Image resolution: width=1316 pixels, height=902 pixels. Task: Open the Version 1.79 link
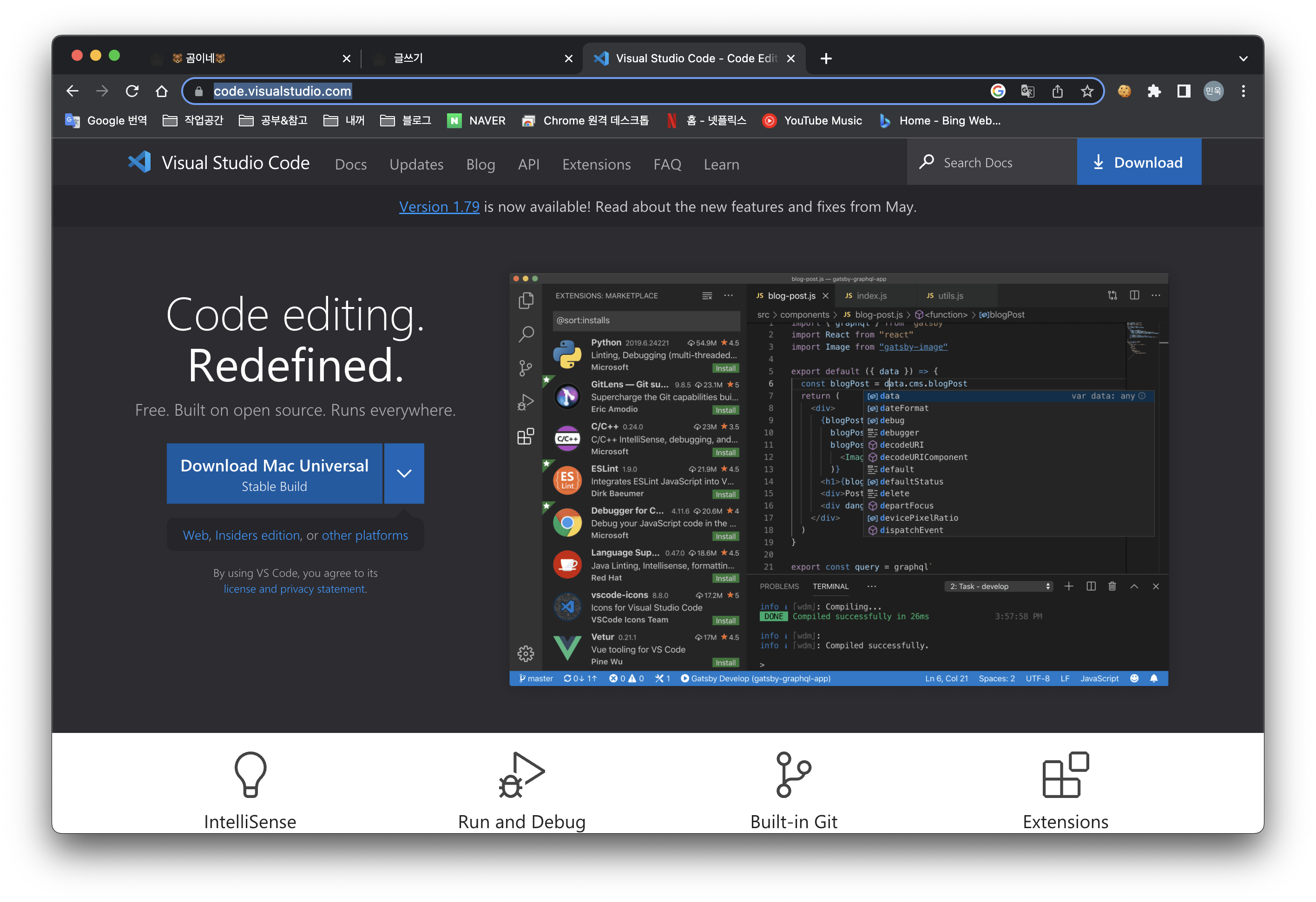point(439,207)
